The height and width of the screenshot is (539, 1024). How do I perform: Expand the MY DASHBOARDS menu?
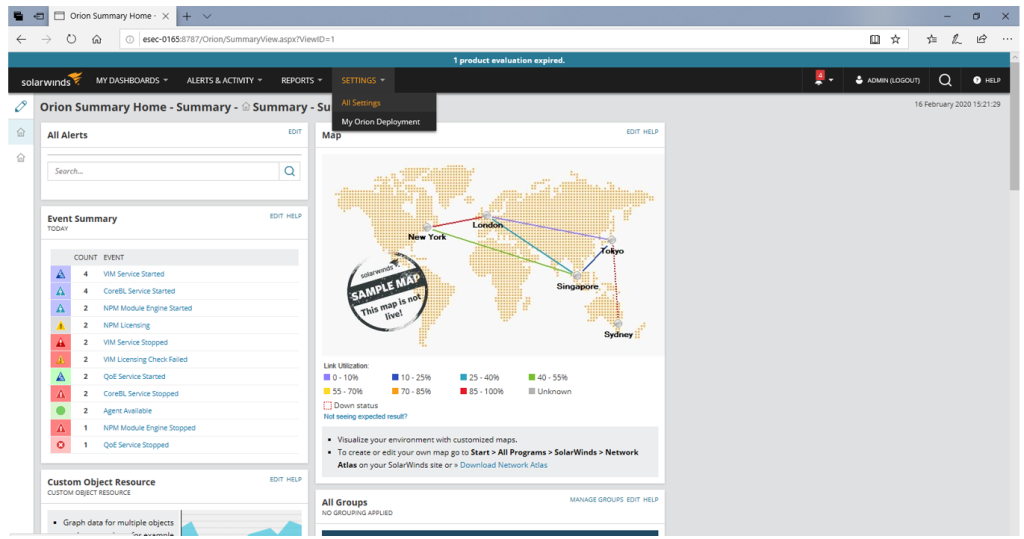(x=132, y=80)
